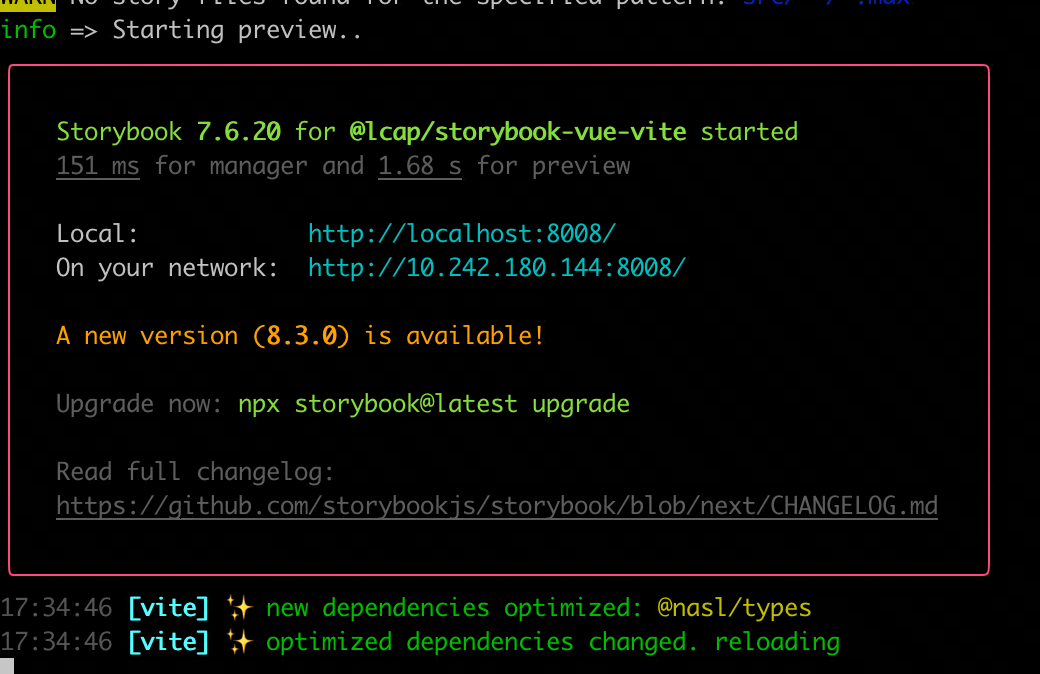Open the Storybook CHANGELOG.md GitHub link
This screenshot has height=674, width=1040.
point(497,506)
